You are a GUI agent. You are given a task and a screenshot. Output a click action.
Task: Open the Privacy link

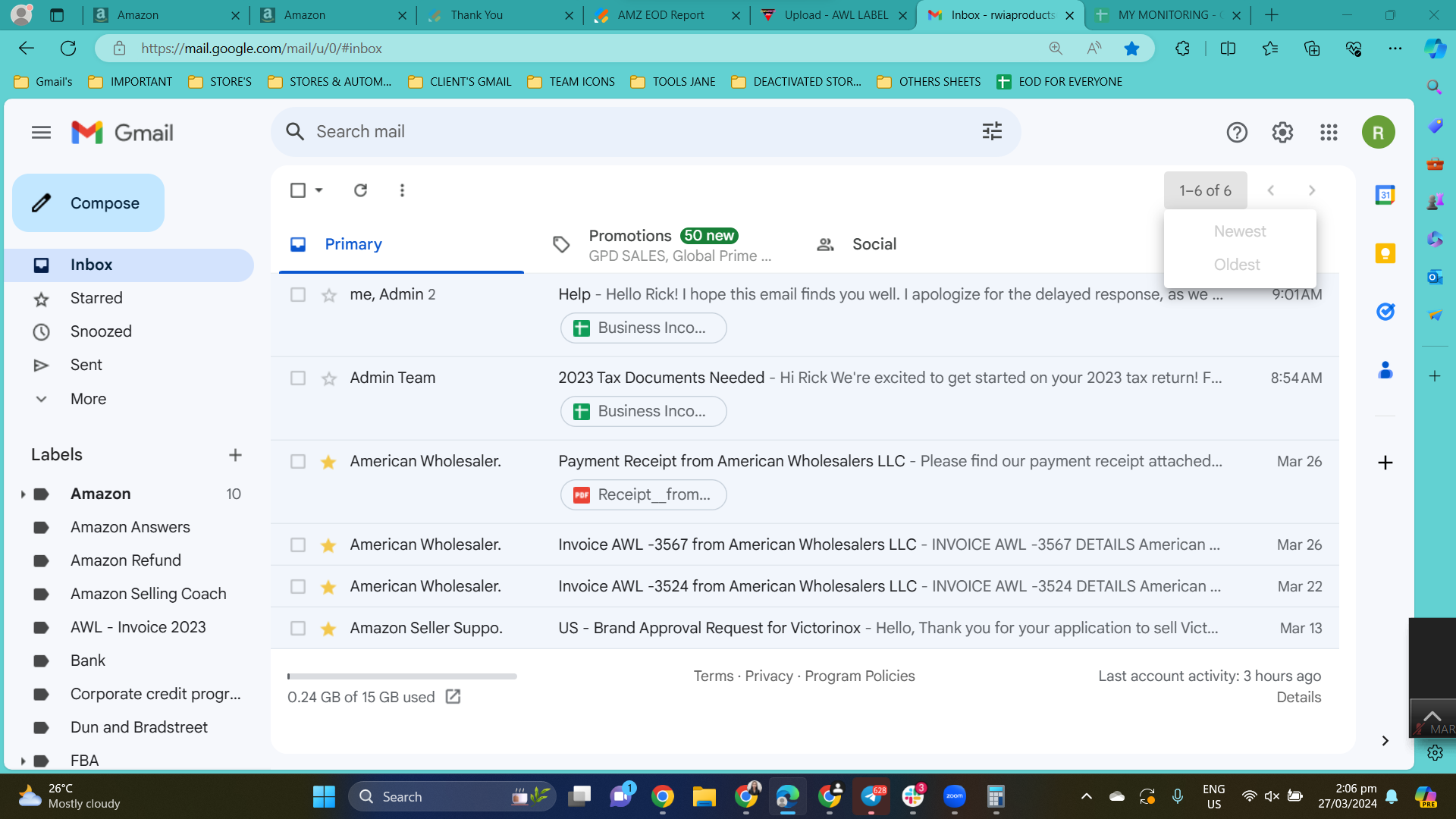coord(769,676)
